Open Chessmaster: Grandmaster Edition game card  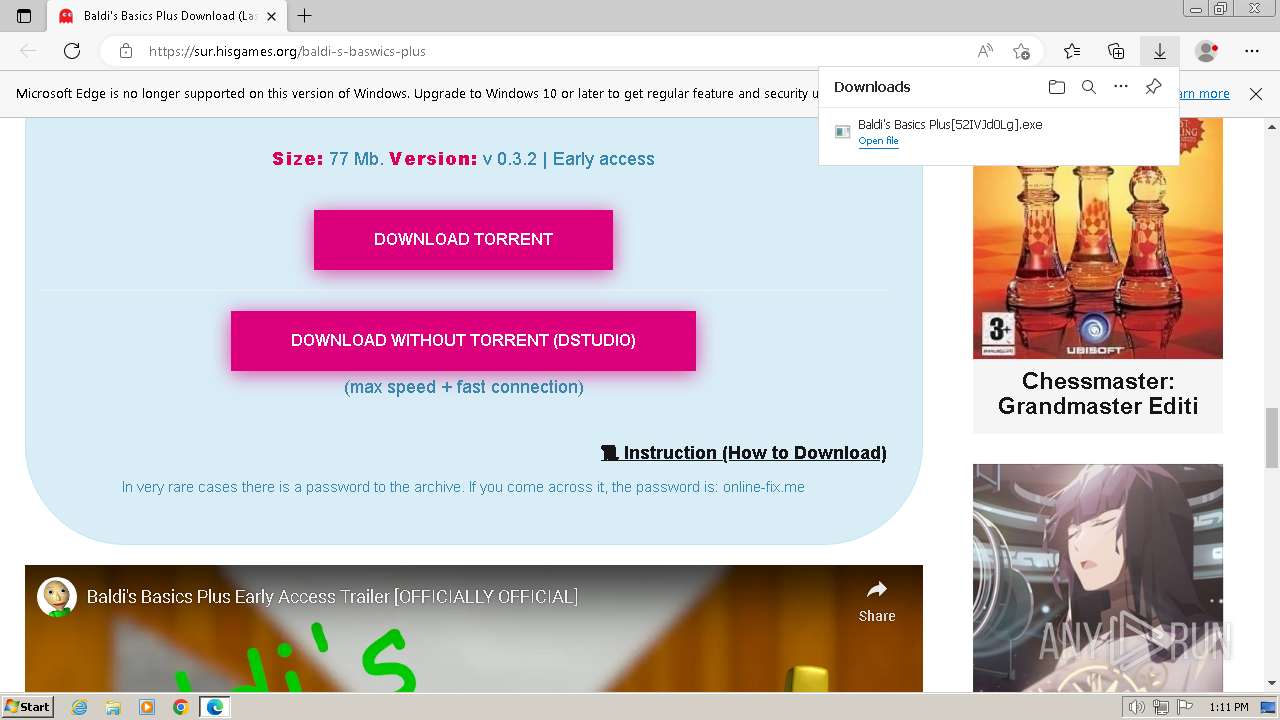(1098, 275)
